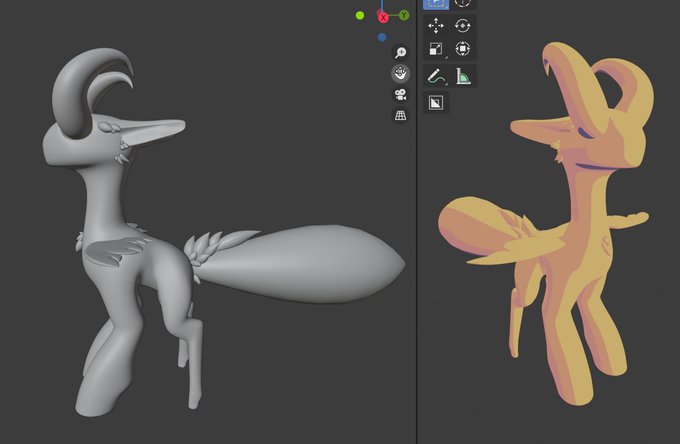Select the blue highlighted Select Box tool
680x444 pixels.
tap(436, 4)
